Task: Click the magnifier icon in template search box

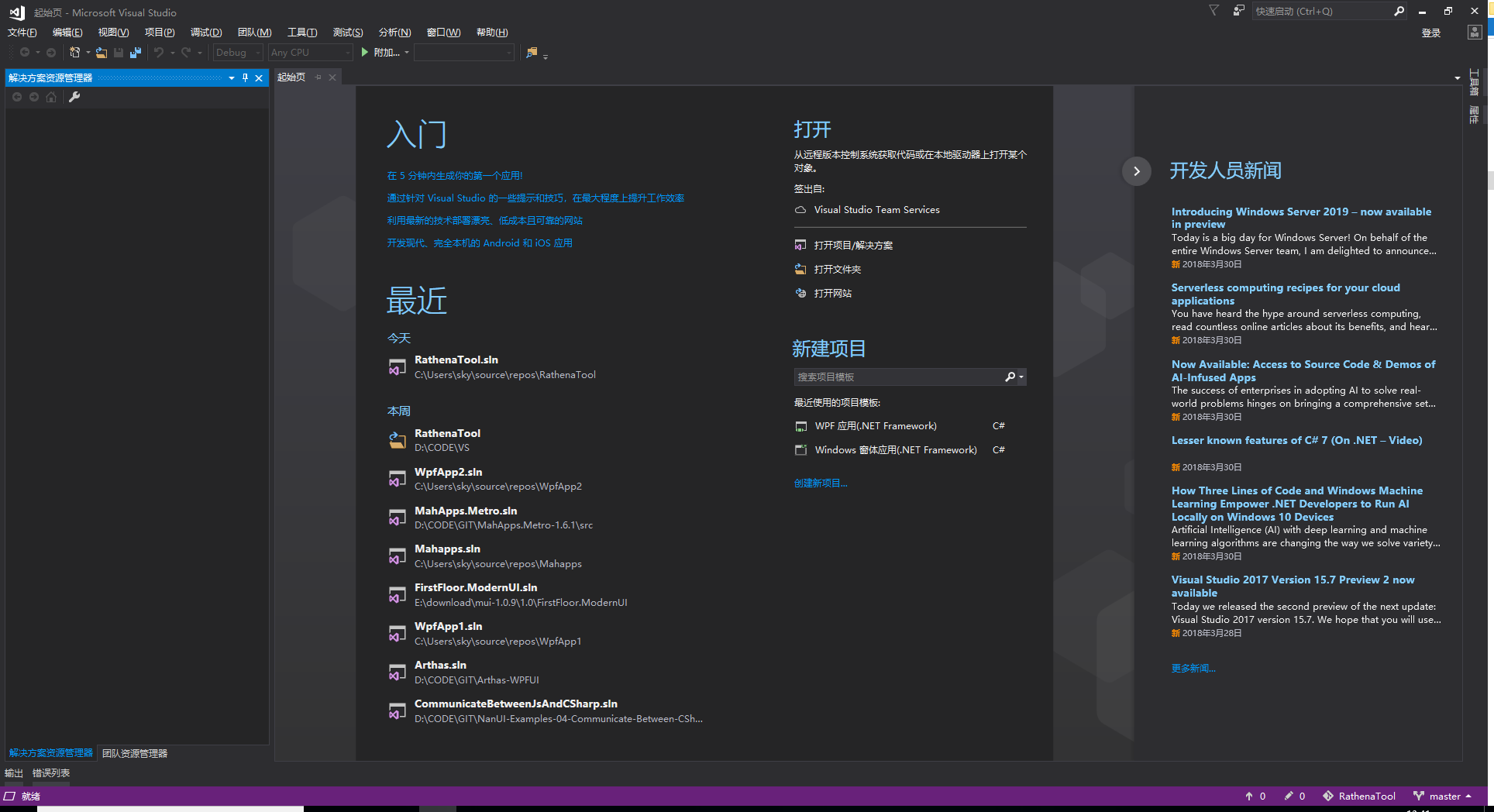Action: [x=1010, y=377]
